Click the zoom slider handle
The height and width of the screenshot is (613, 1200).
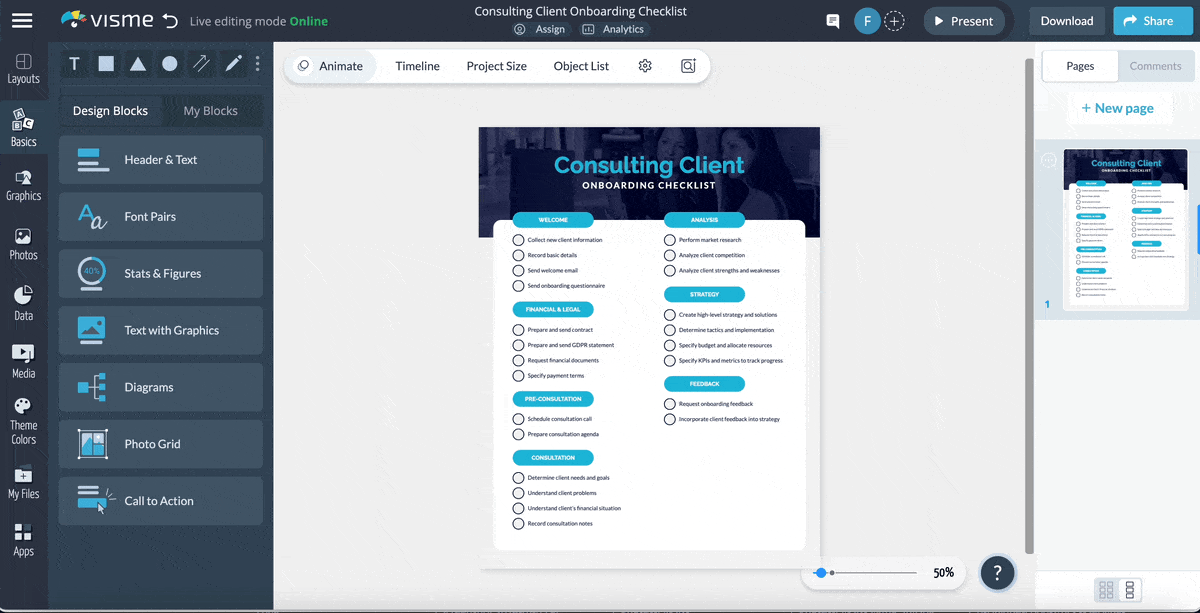pos(821,573)
